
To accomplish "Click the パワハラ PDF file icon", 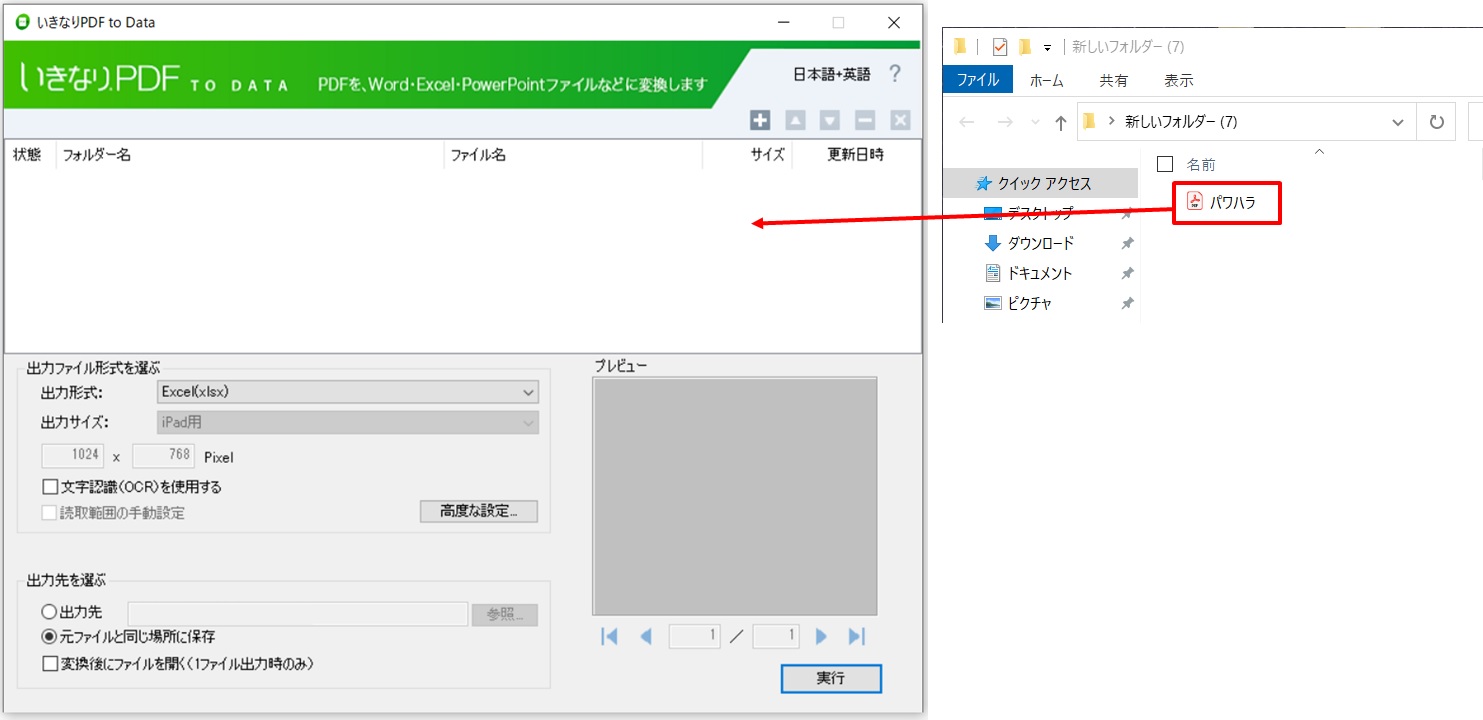I will pyautogui.click(x=1194, y=202).
